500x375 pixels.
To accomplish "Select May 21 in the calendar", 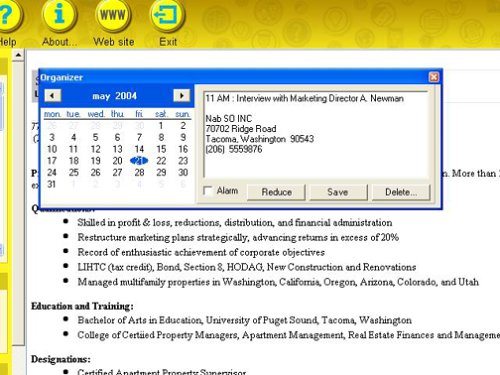I will 139,161.
